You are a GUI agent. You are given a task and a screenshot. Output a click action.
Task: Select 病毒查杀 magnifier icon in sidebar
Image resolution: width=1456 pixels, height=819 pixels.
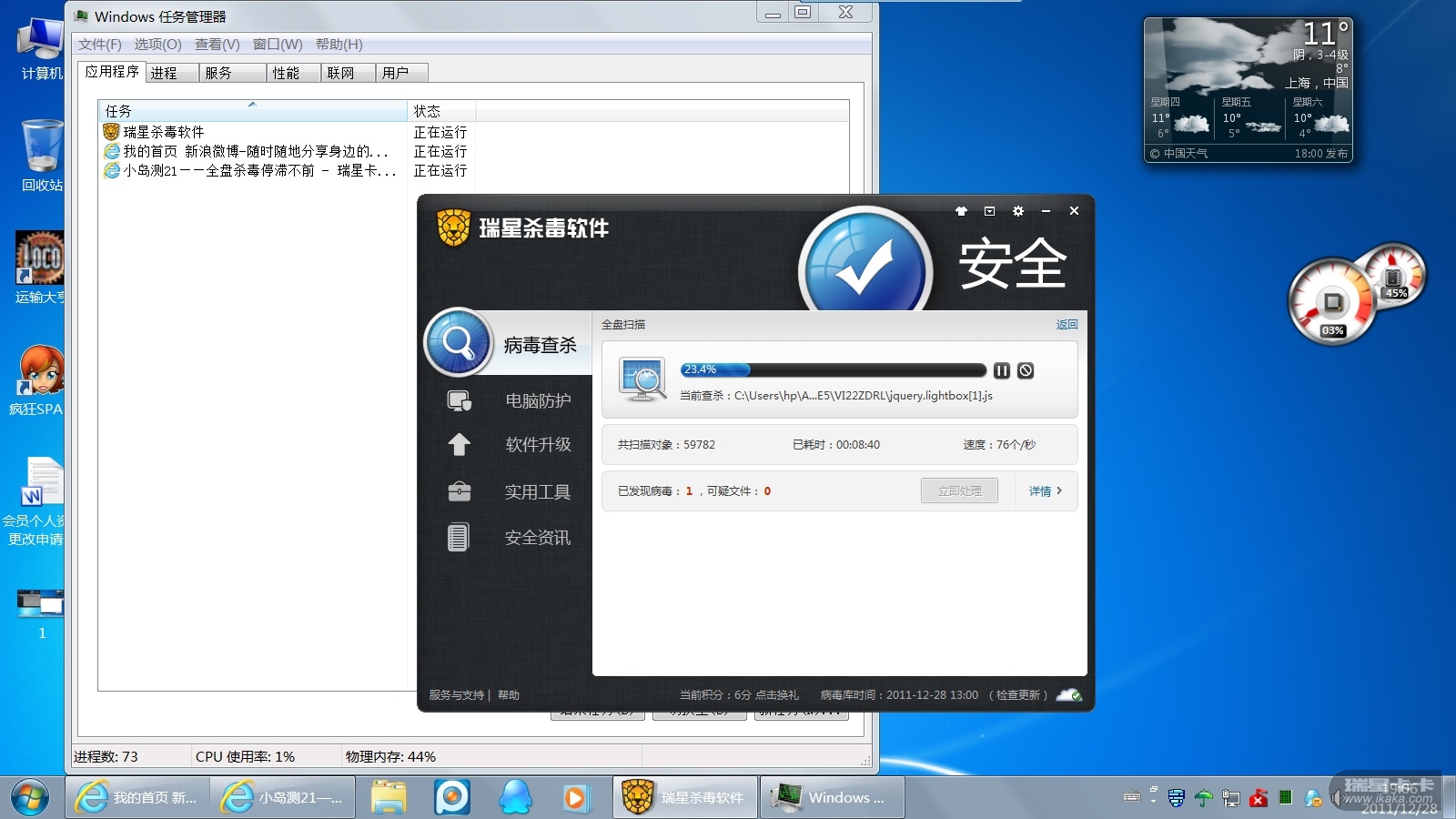[x=458, y=343]
